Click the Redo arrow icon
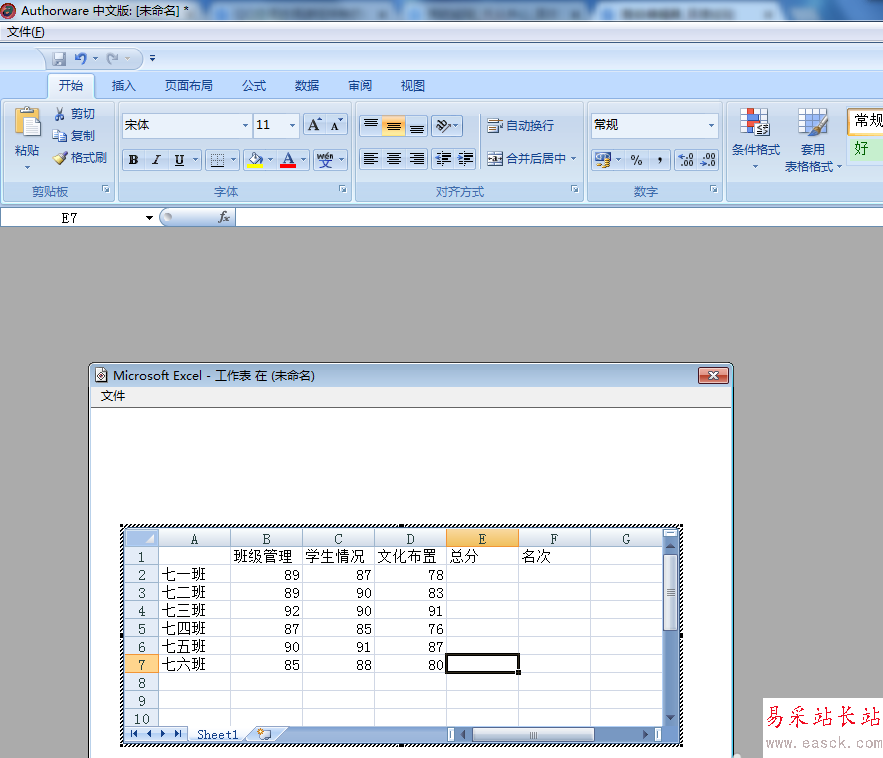Viewport: 883px width, 758px height. 113,59
